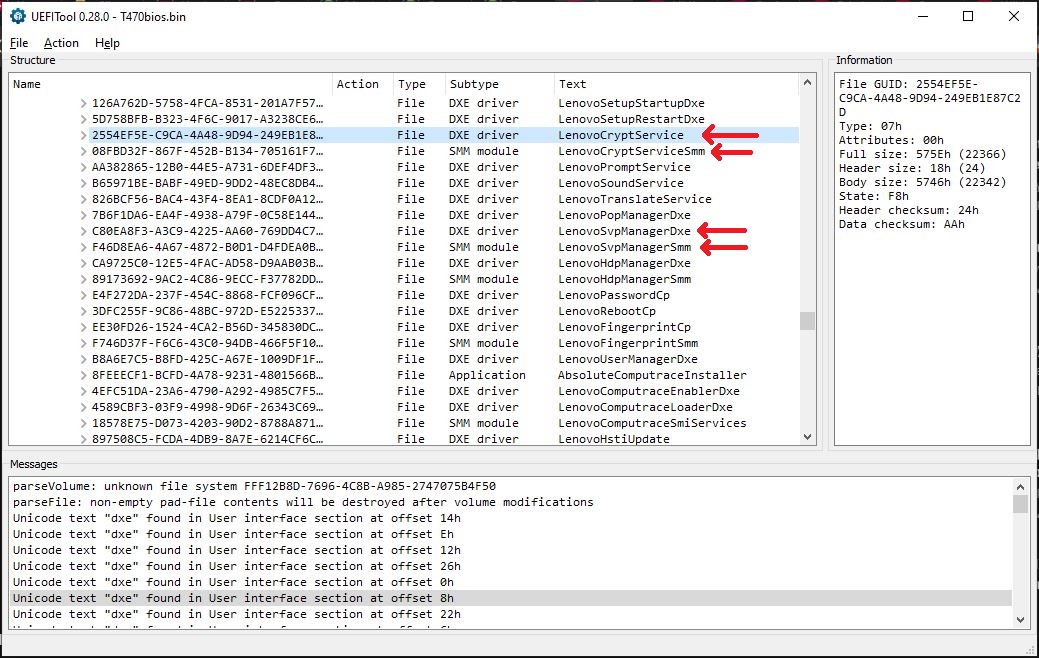The image size is (1039, 658).
Task: Click the Text column header
Action: click(676, 84)
